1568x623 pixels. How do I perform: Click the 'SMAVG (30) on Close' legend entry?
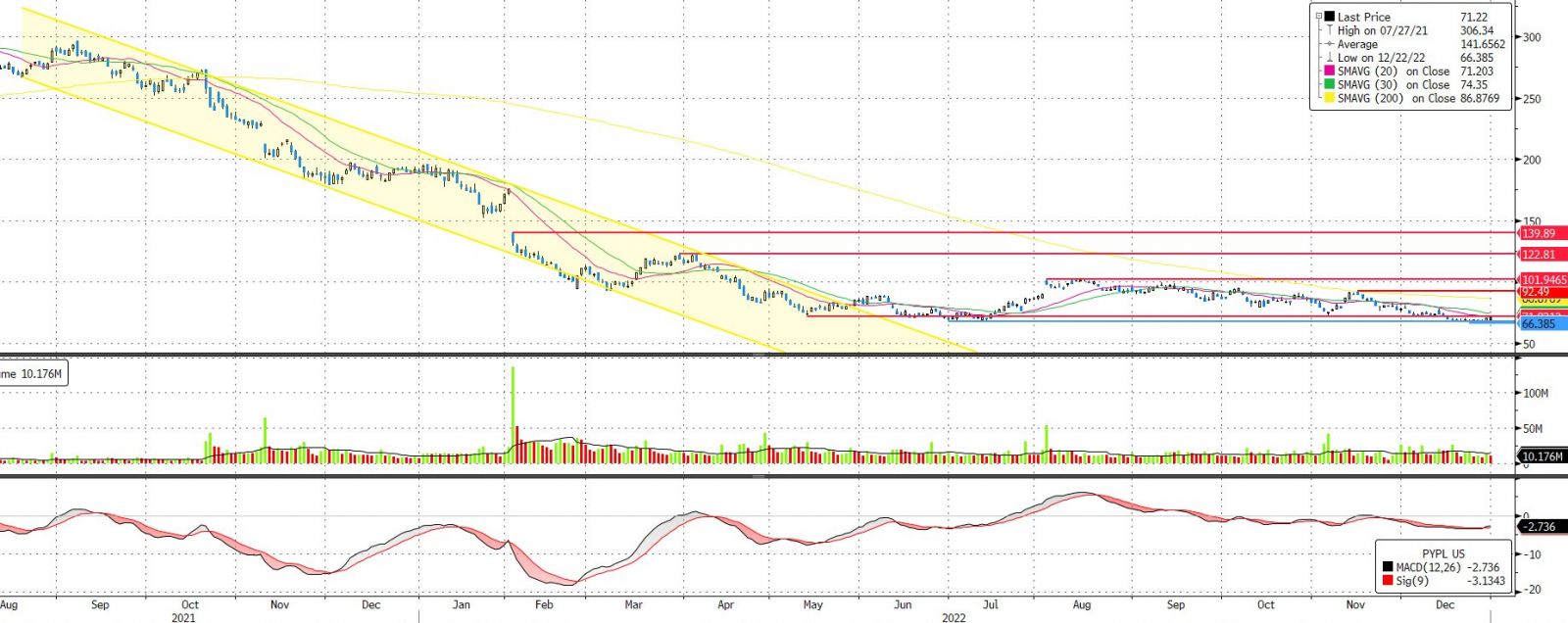1394,85
